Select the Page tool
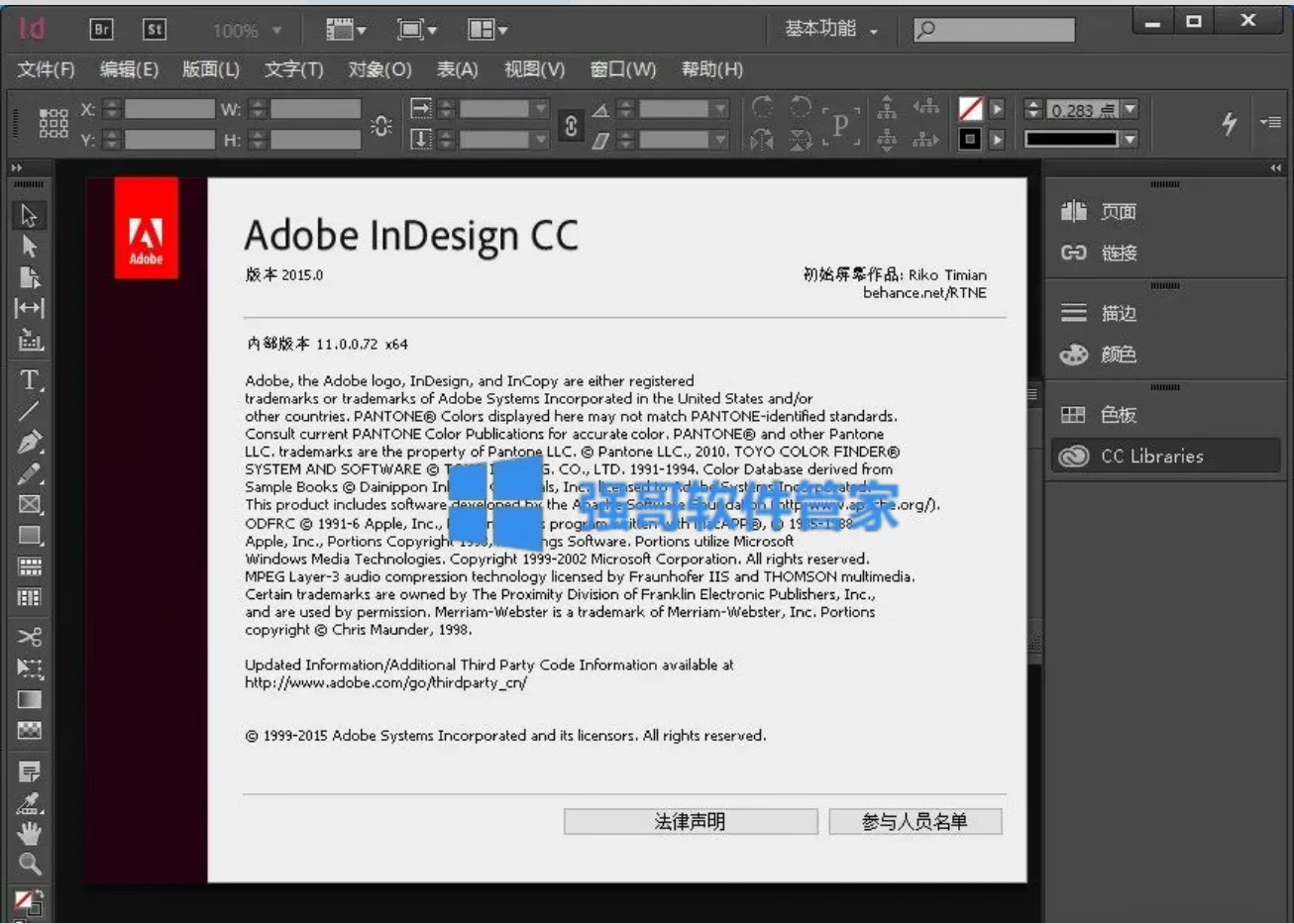The height and width of the screenshot is (924, 1294). click(x=29, y=276)
